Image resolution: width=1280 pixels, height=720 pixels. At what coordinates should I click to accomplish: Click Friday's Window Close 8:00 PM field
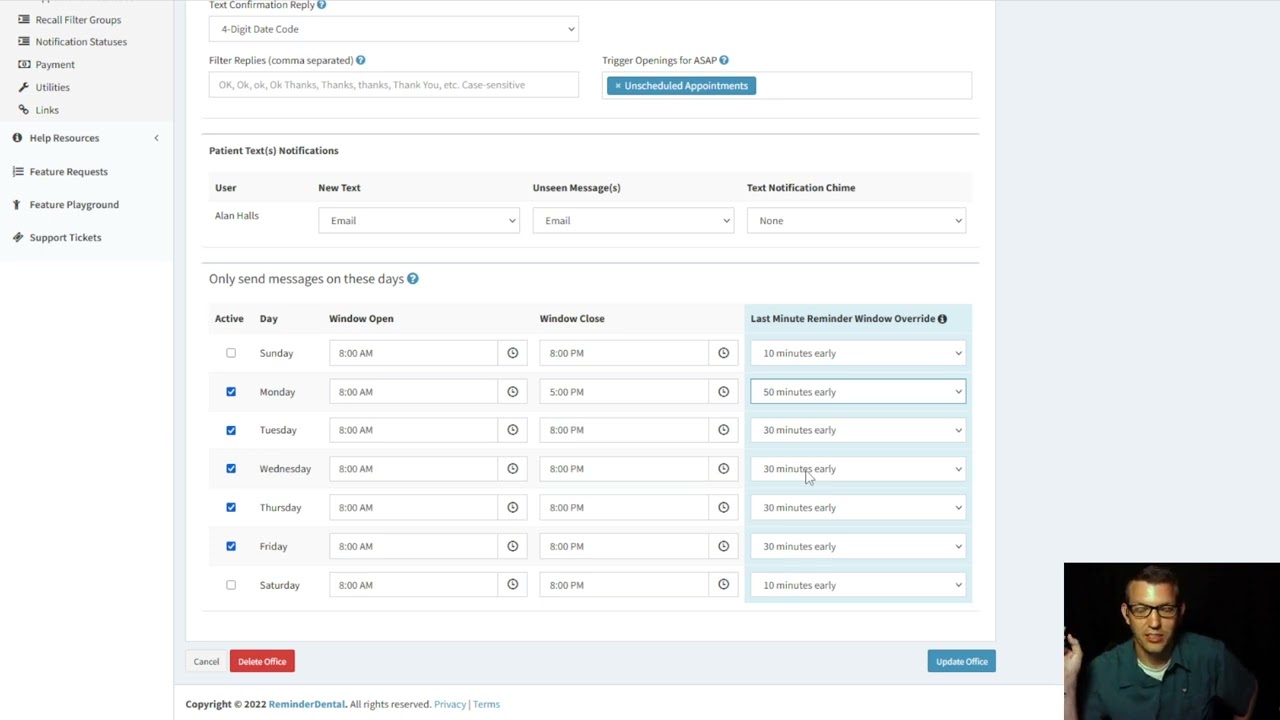[624, 546]
